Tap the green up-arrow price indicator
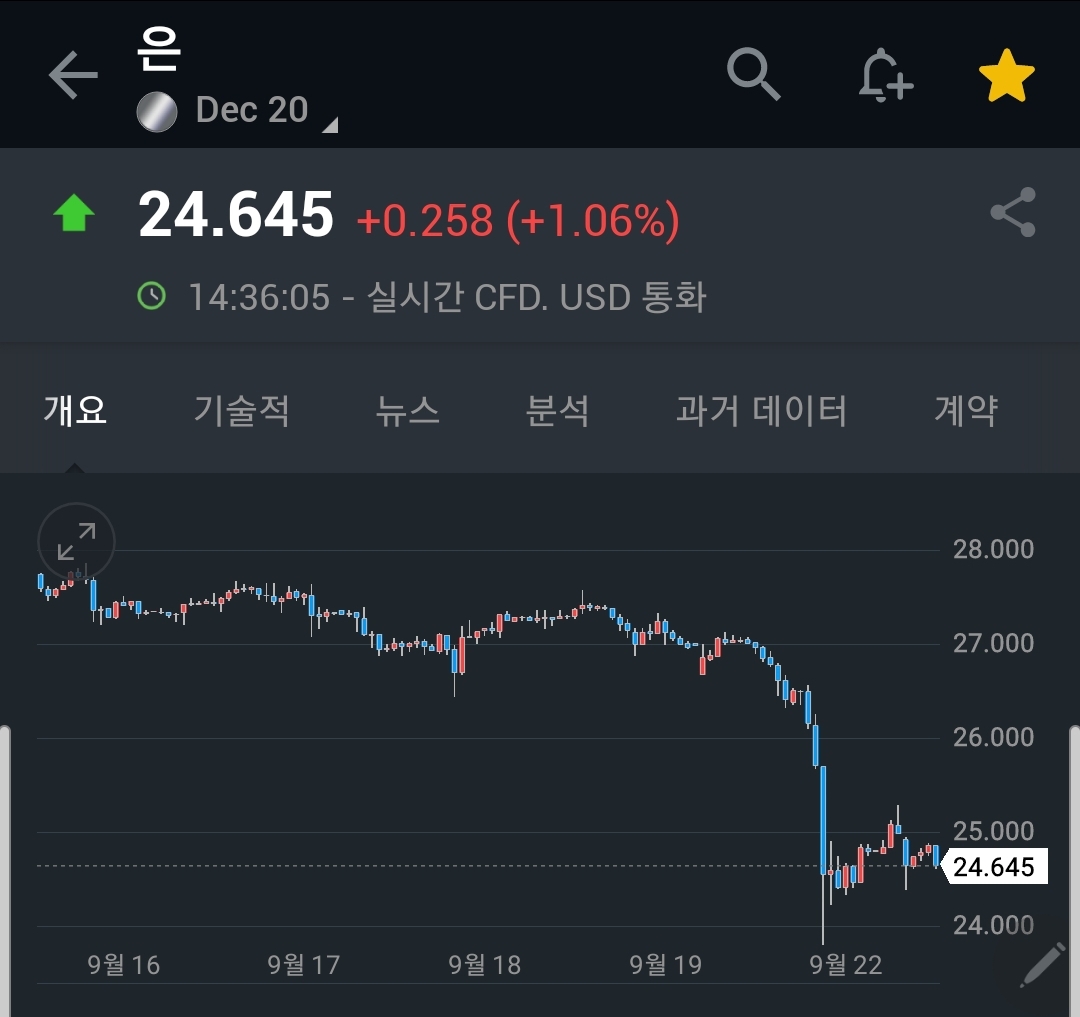This screenshot has height=1017, width=1080. tap(74, 213)
